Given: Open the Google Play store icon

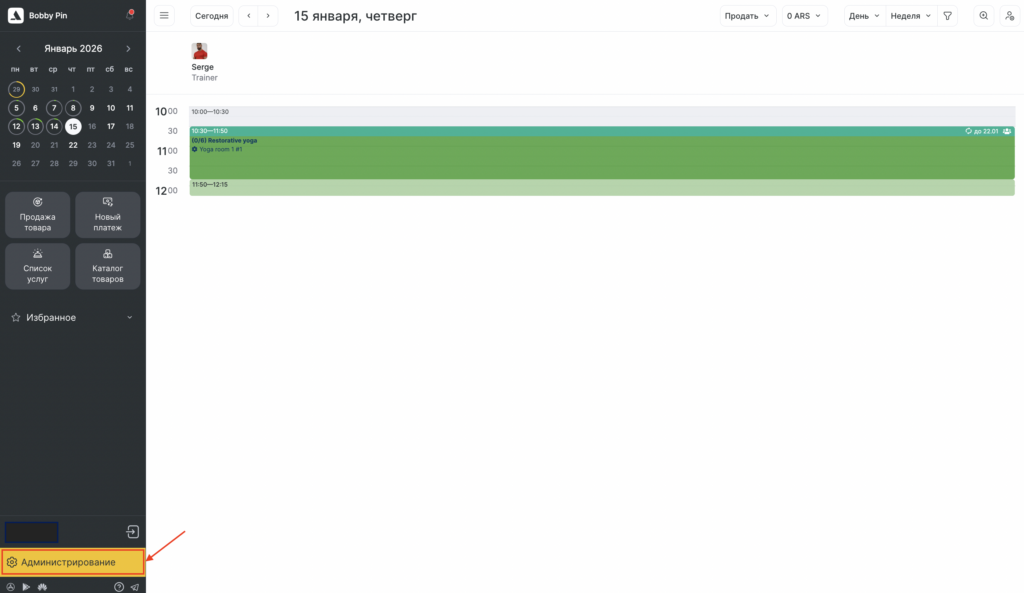Looking at the screenshot, I should (26, 587).
